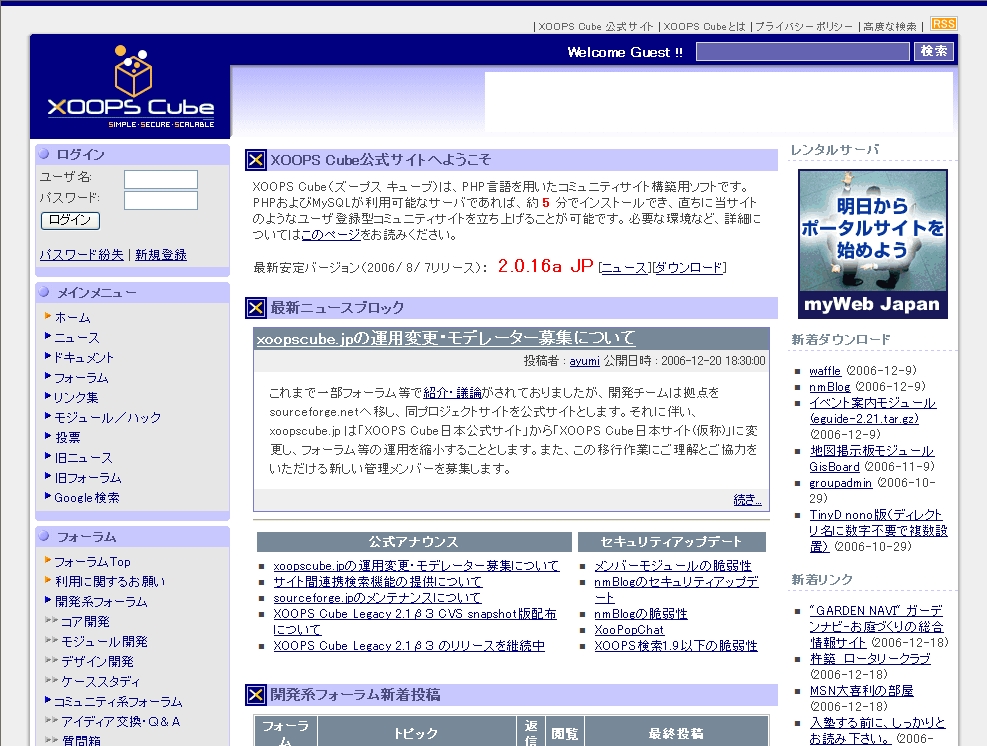
Task: Click the search text field
Action: tap(803, 52)
